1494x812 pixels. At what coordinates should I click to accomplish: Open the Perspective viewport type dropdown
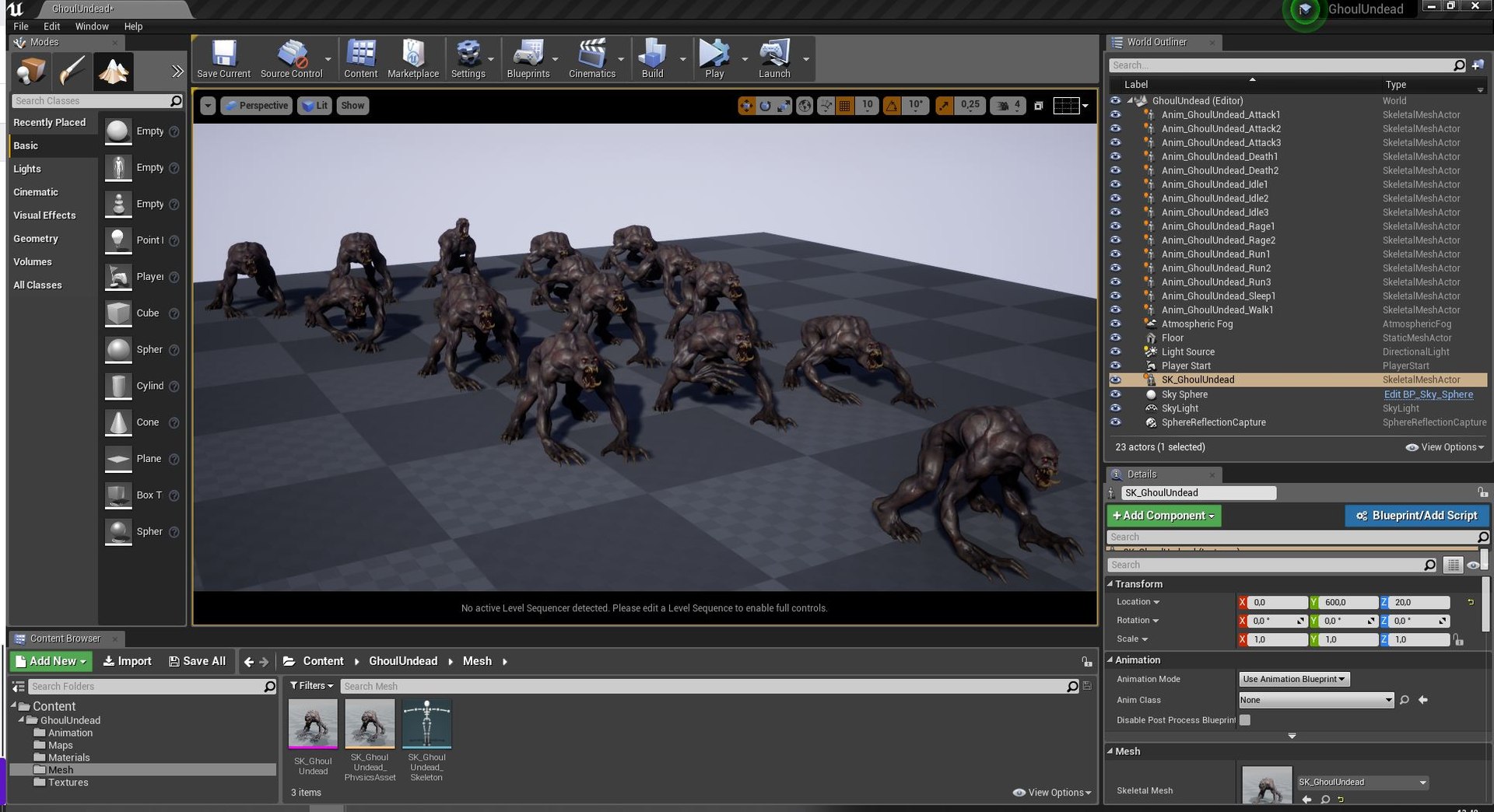click(257, 106)
